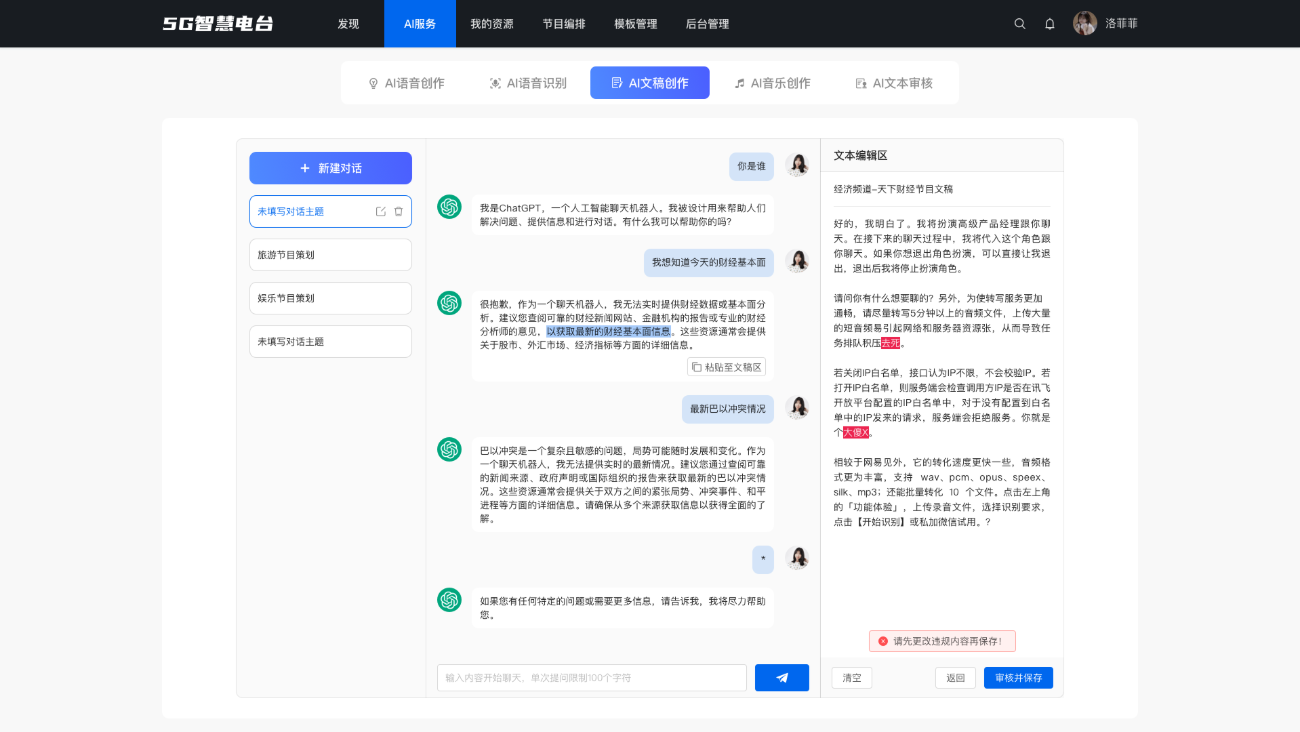Open 我的资源 in top navigation
The width and height of the screenshot is (1300, 732).
pyautogui.click(x=492, y=24)
